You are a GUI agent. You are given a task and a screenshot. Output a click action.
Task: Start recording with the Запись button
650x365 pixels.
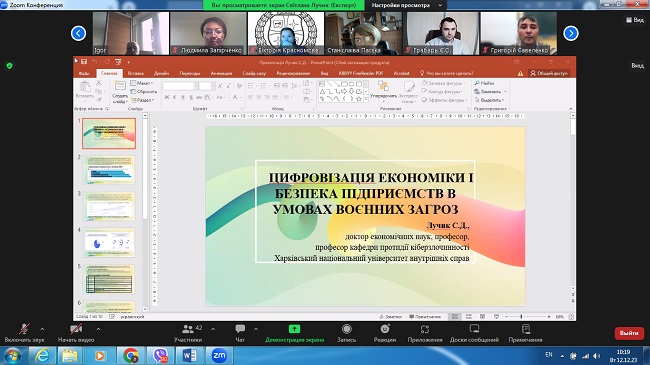click(x=347, y=333)
